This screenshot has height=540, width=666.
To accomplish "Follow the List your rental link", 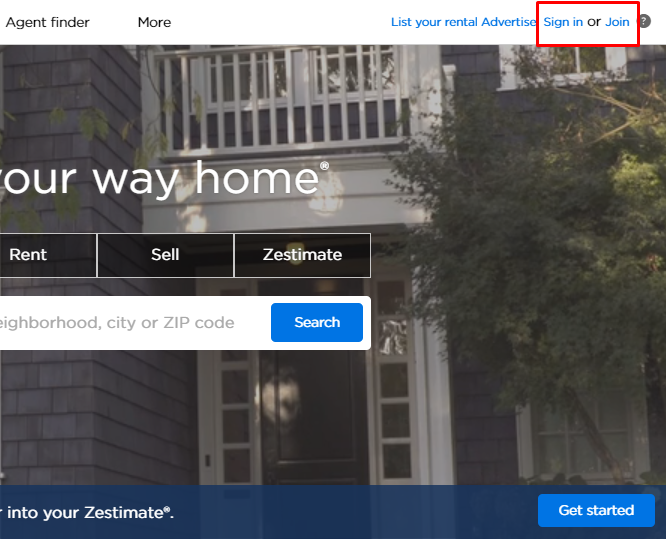I will (x=434, y=22).
